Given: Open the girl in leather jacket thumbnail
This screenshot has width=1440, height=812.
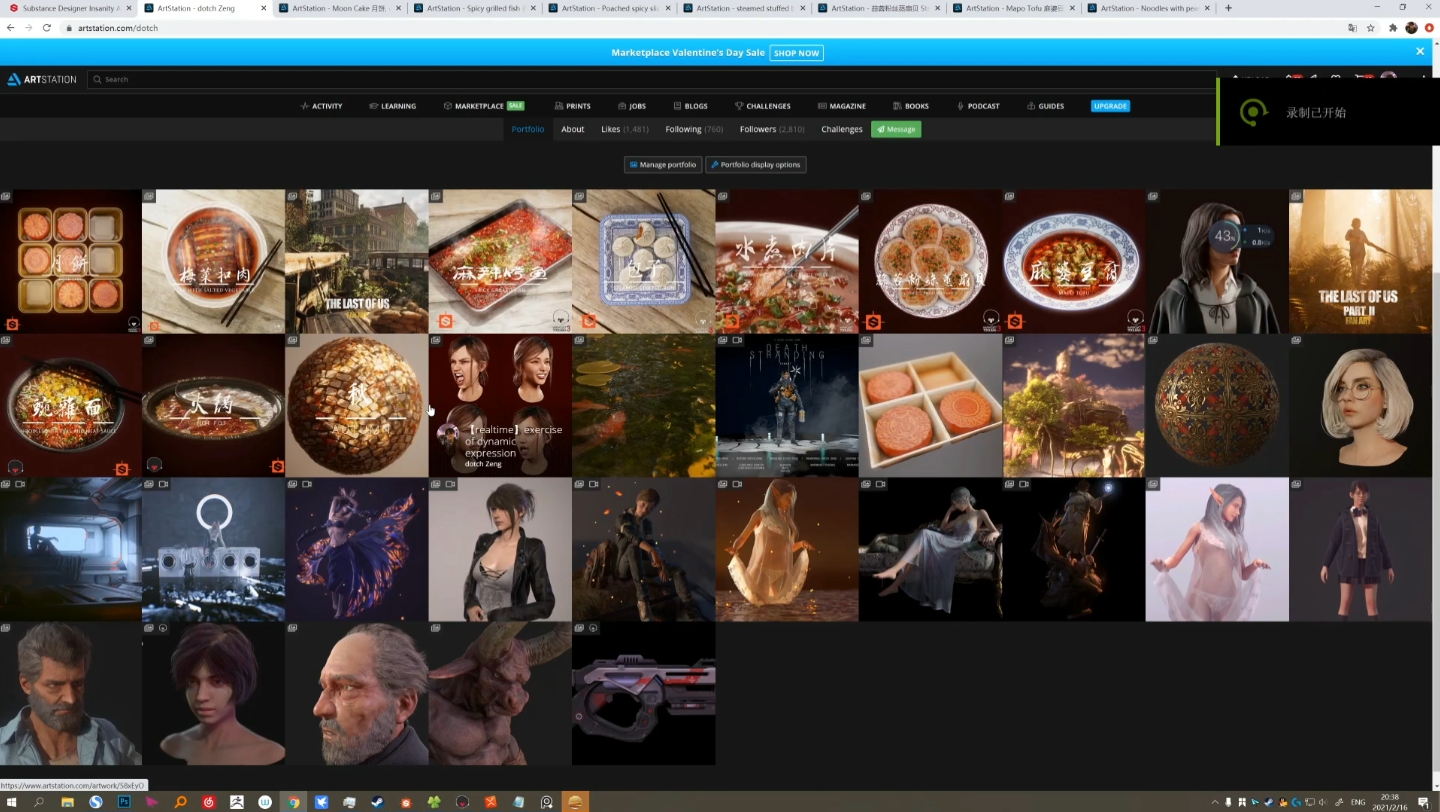Looking at the screenshot, I should coord(500,549).
